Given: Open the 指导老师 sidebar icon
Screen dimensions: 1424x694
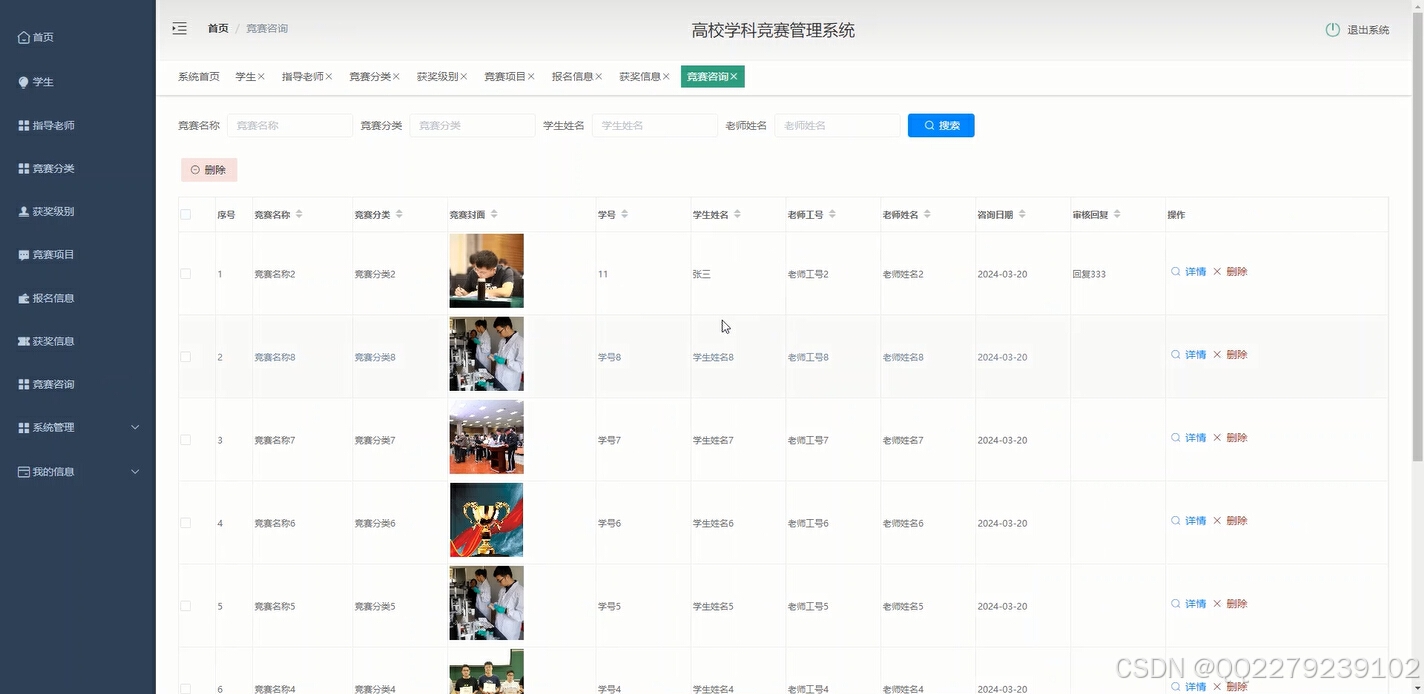Looking at the screenshot, I should (22, 124).
